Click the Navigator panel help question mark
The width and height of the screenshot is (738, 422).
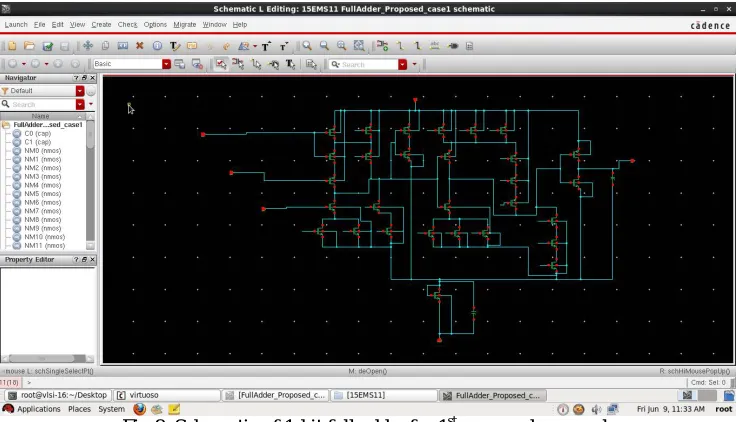(x=76, y=78)
